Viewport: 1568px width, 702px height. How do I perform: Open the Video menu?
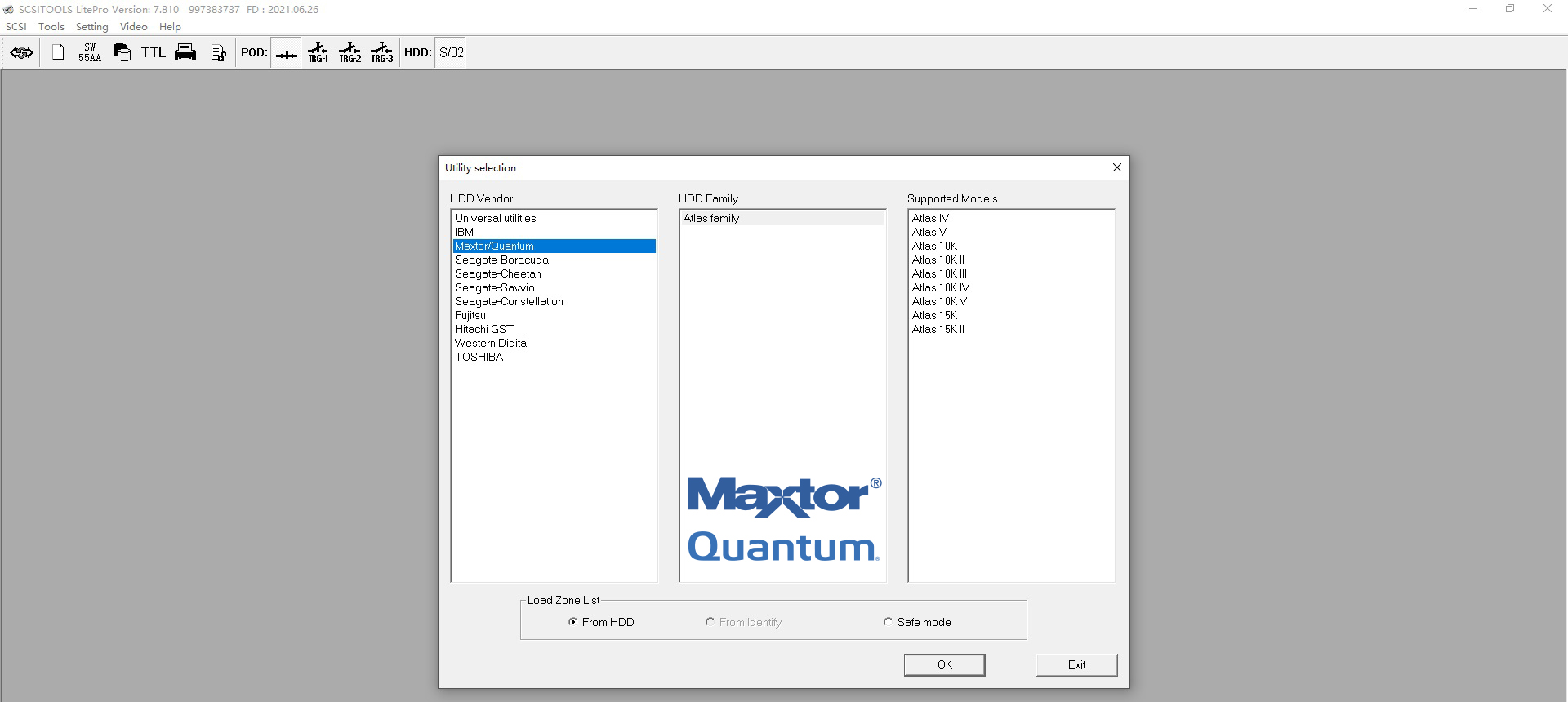[134, 27]
